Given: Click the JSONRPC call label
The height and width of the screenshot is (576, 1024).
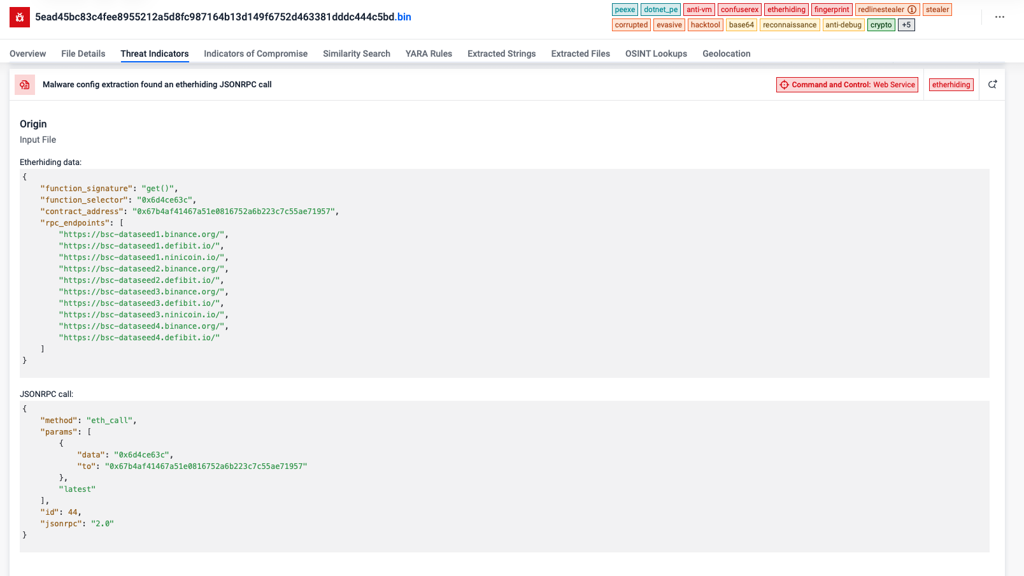Looking at the screenshot, I should tap(46, 394).
